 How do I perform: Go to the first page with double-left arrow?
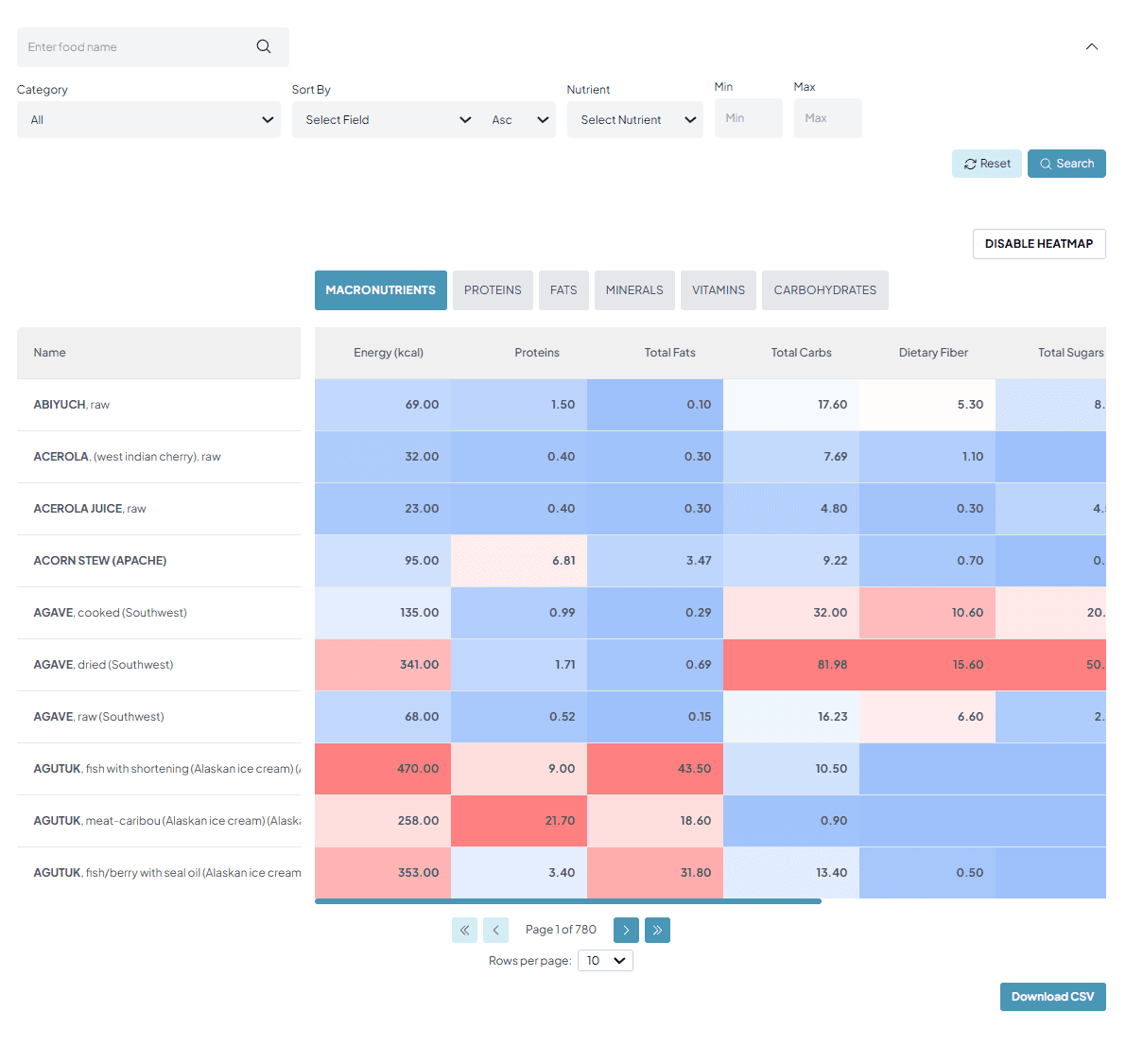click(x=464, y=931)
